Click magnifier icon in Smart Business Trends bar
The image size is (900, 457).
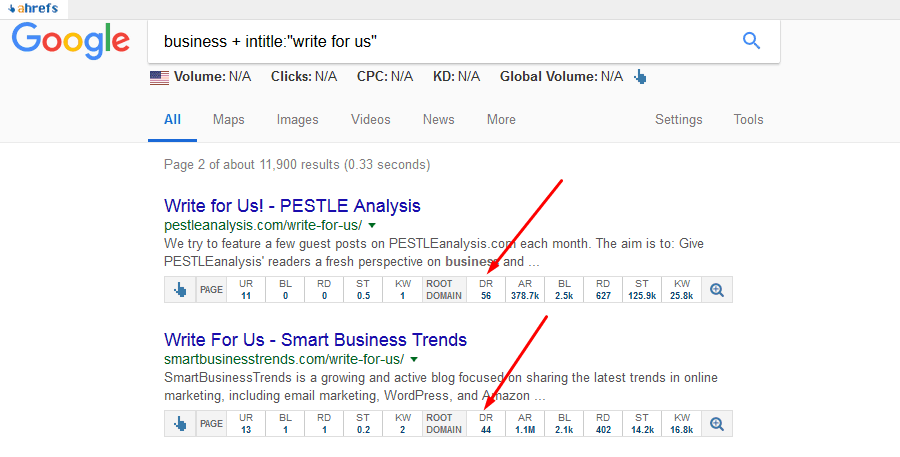[716, 424]
